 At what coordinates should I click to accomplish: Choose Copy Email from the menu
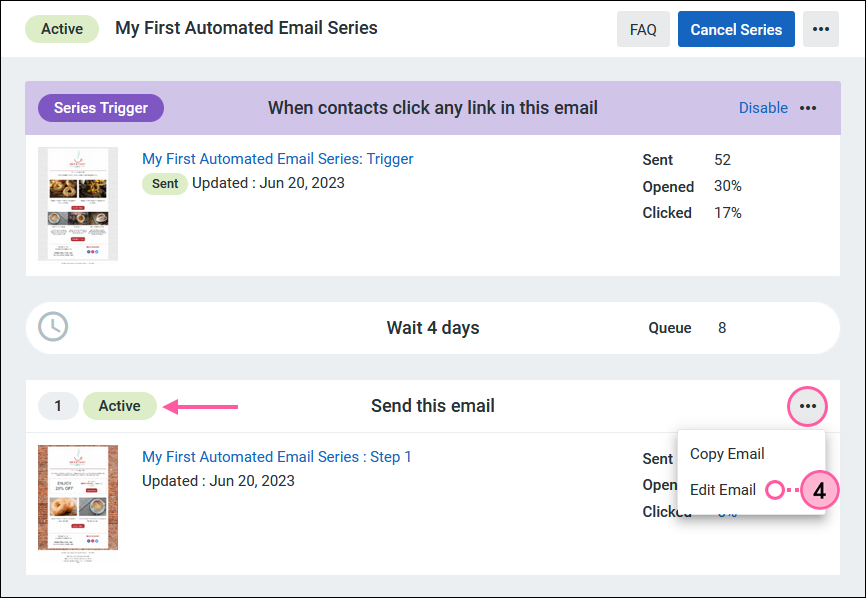727,454
